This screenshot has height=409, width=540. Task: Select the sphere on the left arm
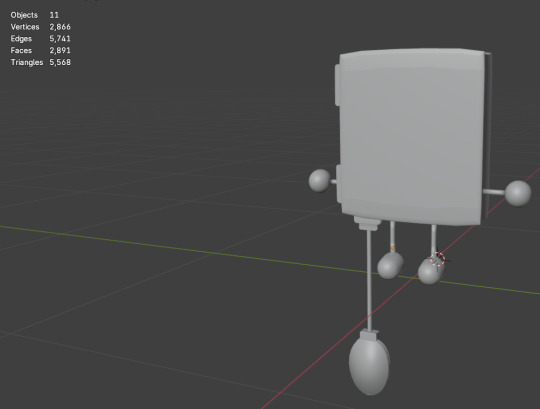pos(320,180)
